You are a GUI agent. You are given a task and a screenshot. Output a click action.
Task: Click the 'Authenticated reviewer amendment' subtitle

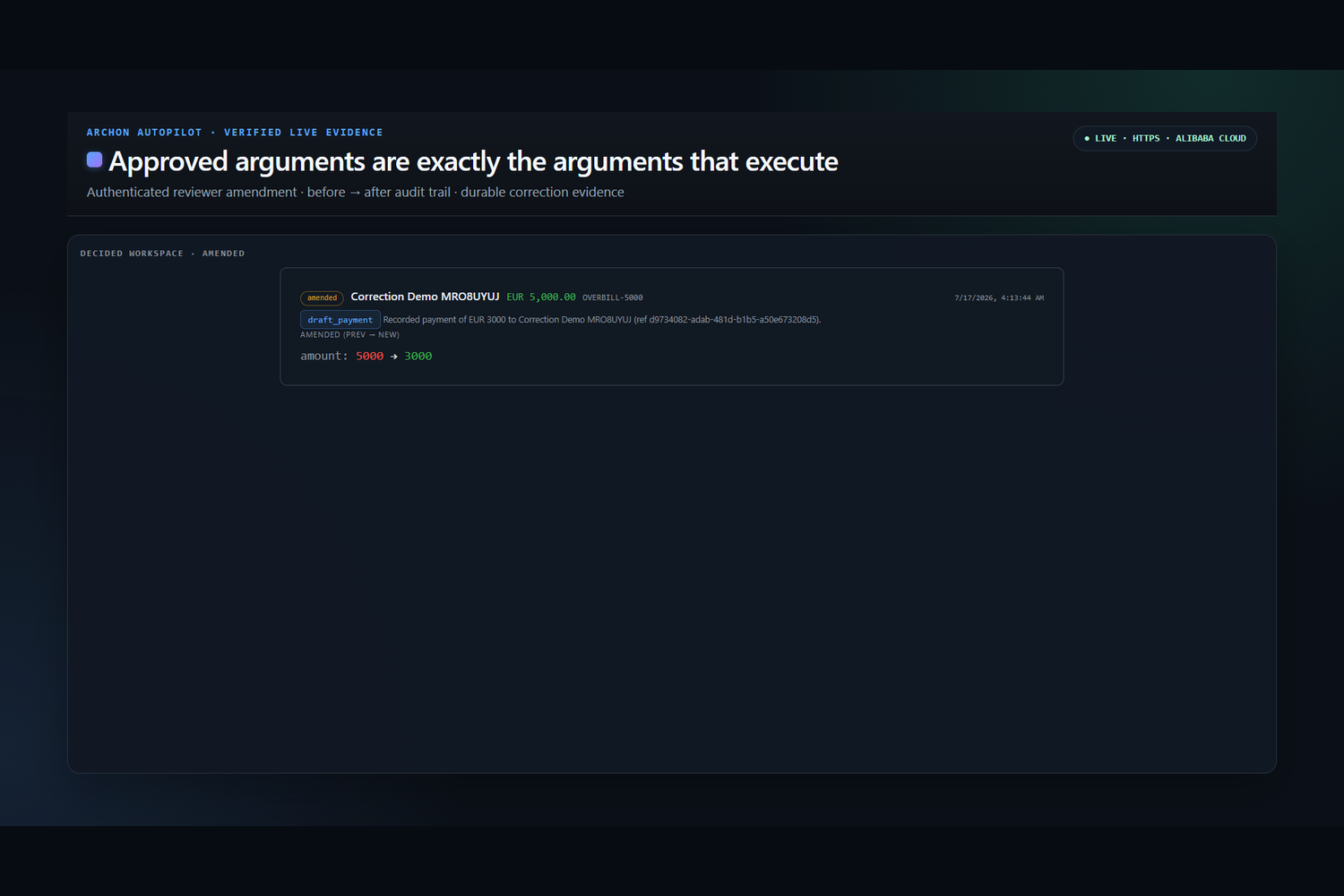coord(356,193)
